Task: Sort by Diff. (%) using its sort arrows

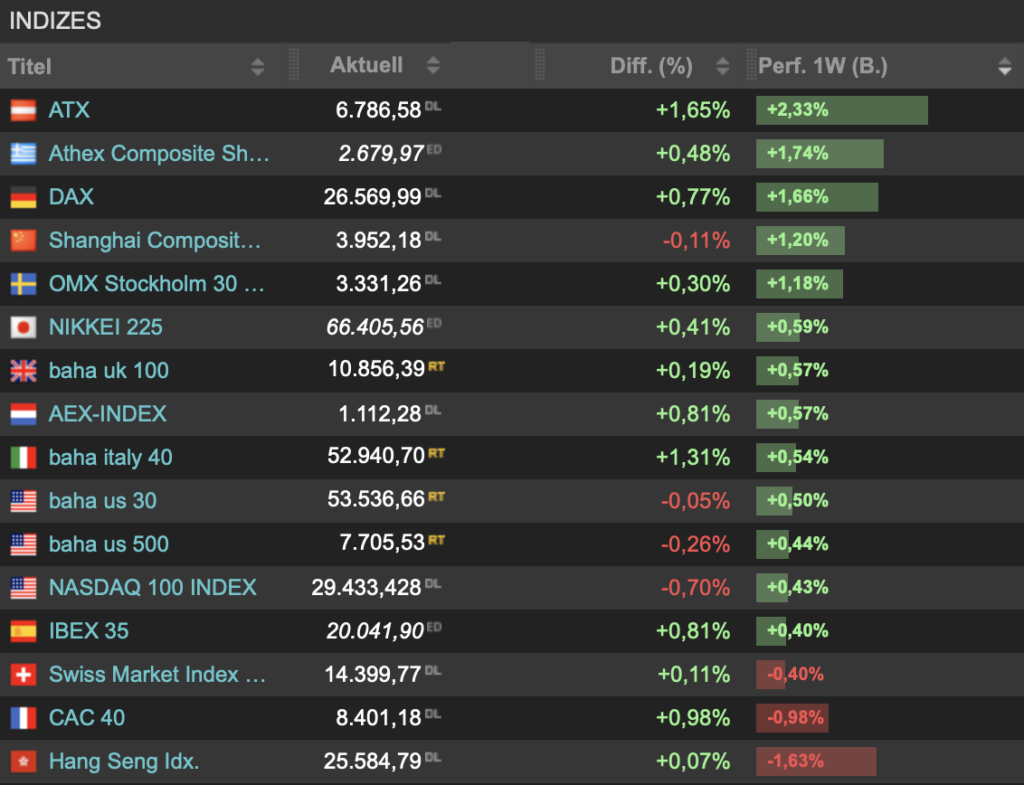Action: pos(722,66)
